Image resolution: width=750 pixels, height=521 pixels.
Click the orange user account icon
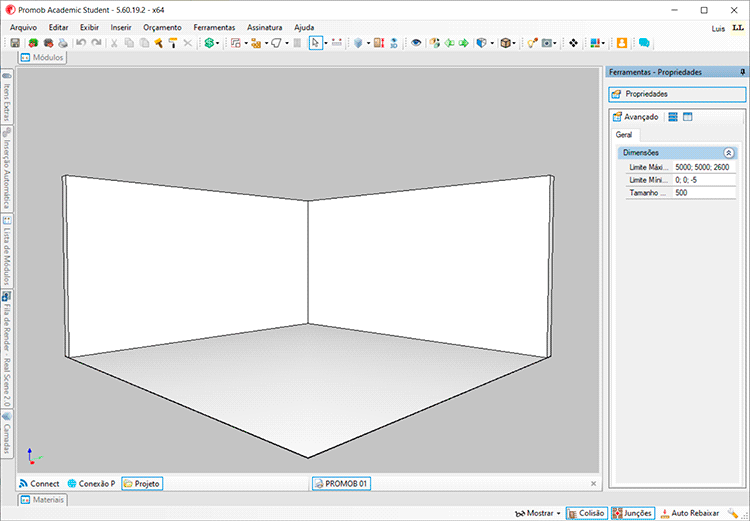point(622,43)
